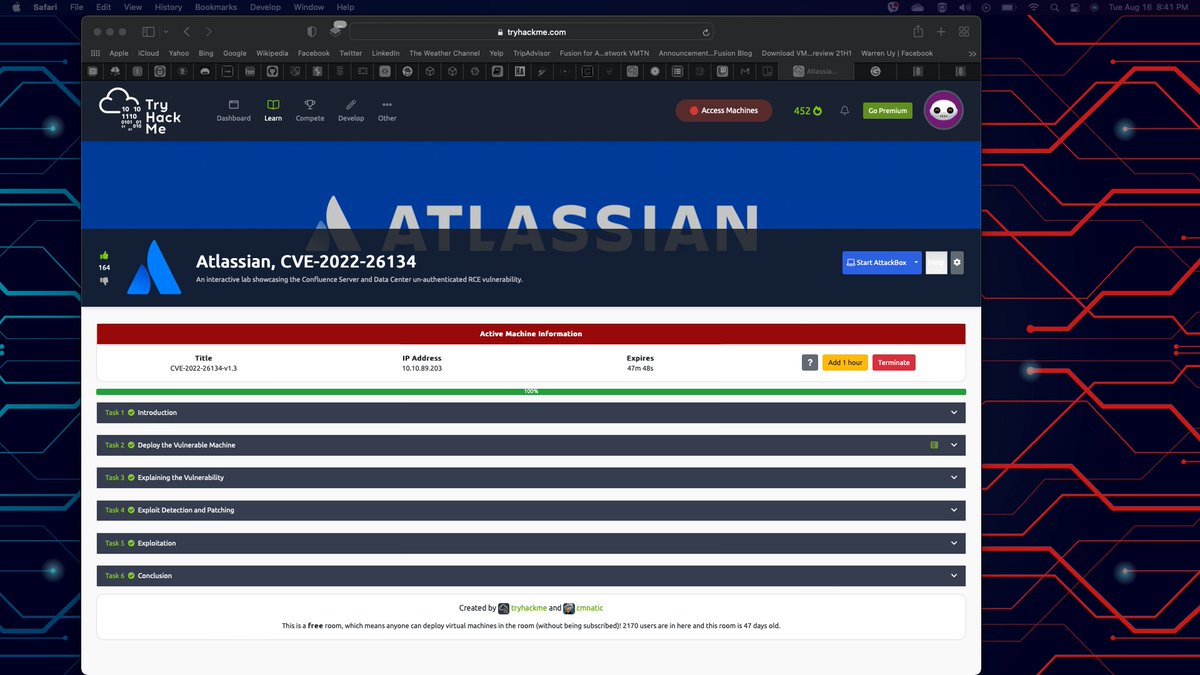Click the 452 streak flame counter
Image resolution: width=1200 pixels, height=675 pixels.
(x=808, y=110)
